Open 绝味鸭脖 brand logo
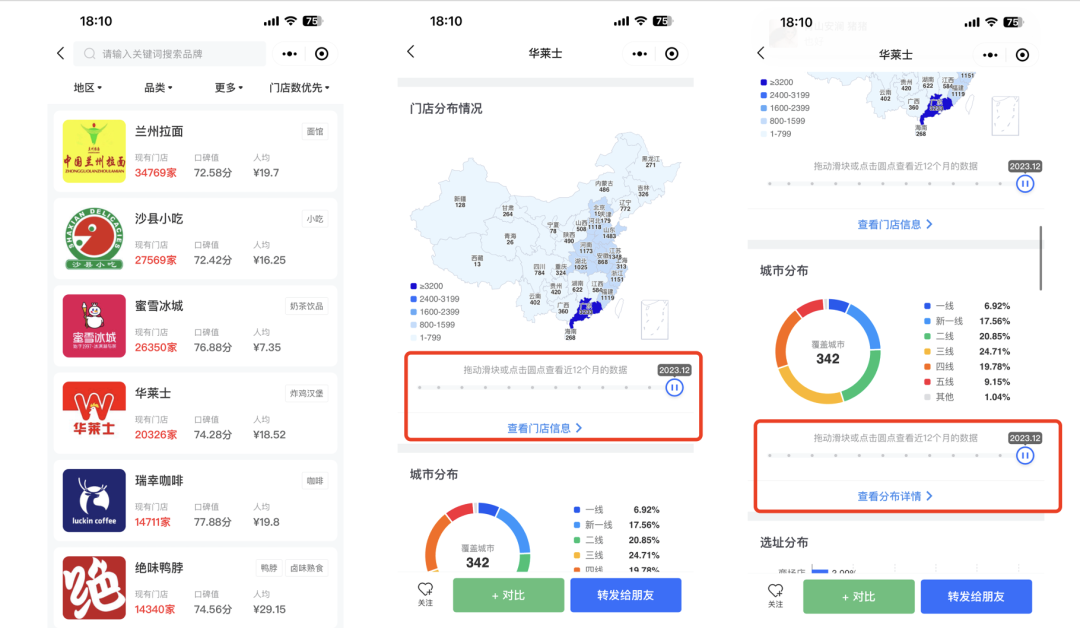 (94, 587)
